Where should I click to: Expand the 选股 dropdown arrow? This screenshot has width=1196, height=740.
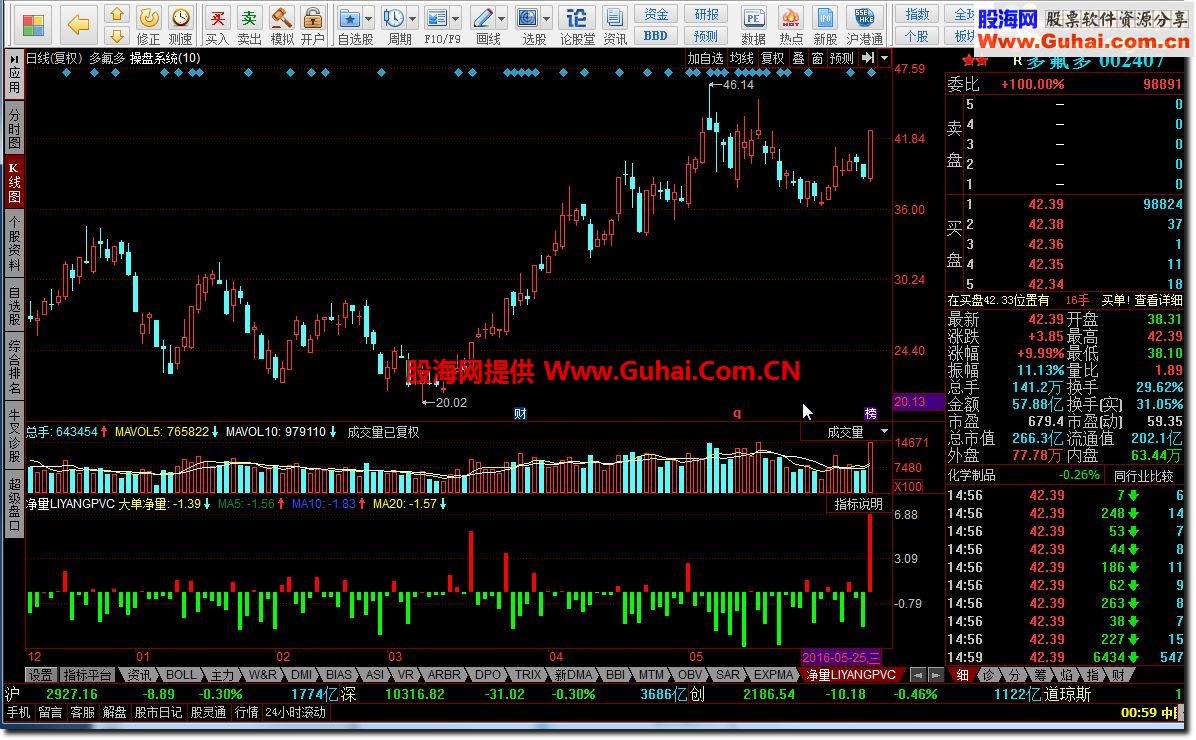pyautogui.click(x=546, y=18)
